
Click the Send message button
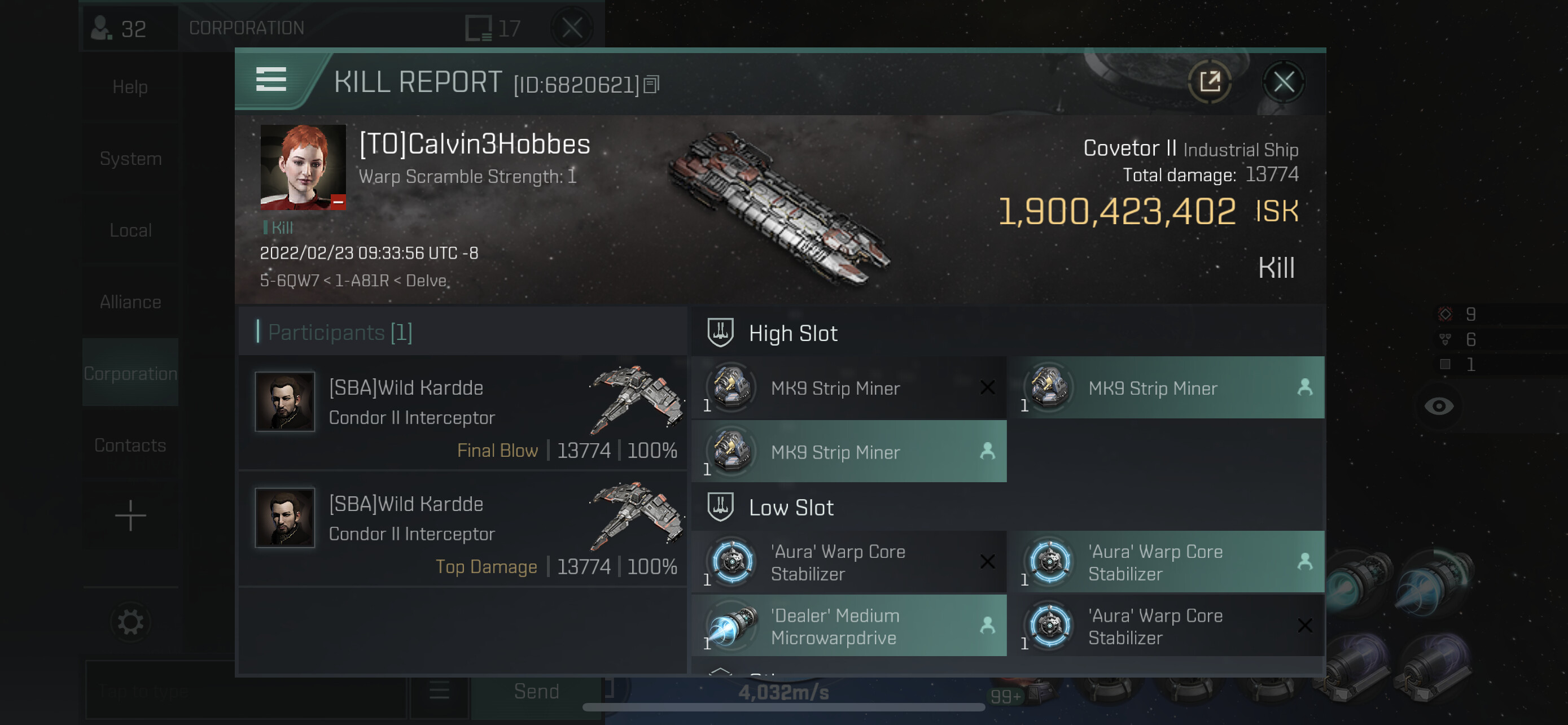tap(536, 692)
